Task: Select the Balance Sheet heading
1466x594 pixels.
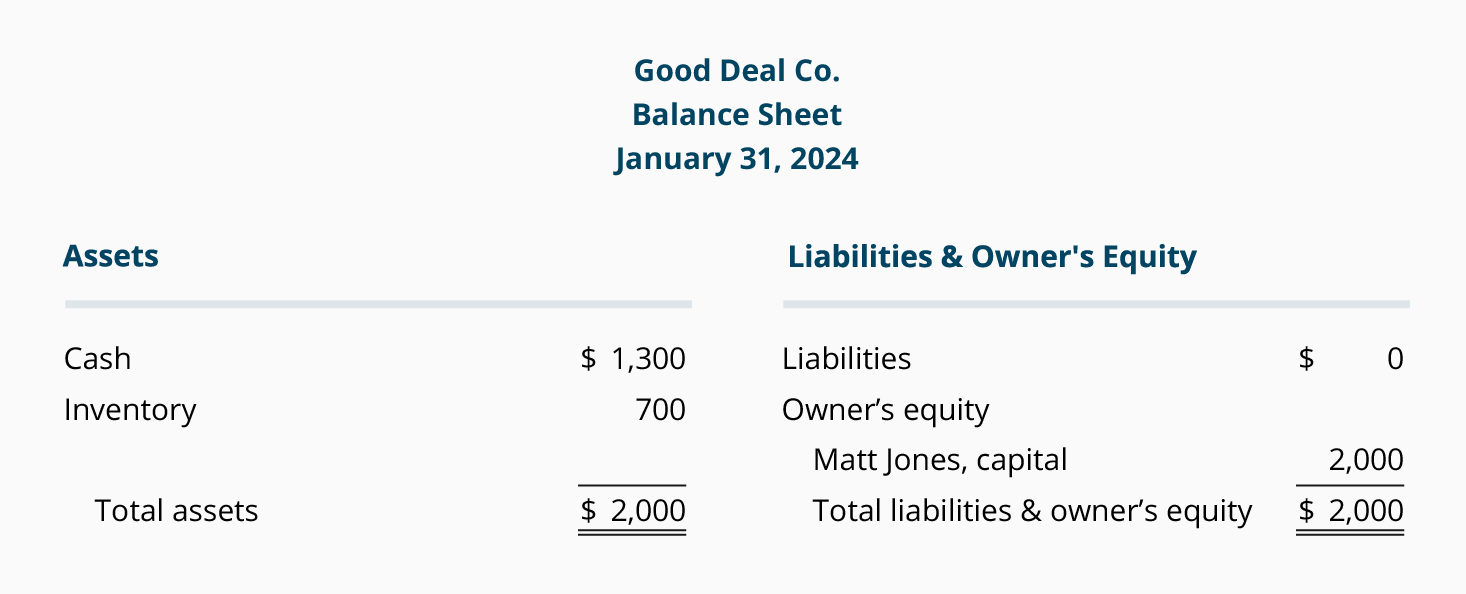Action: (x=737, y=115)
